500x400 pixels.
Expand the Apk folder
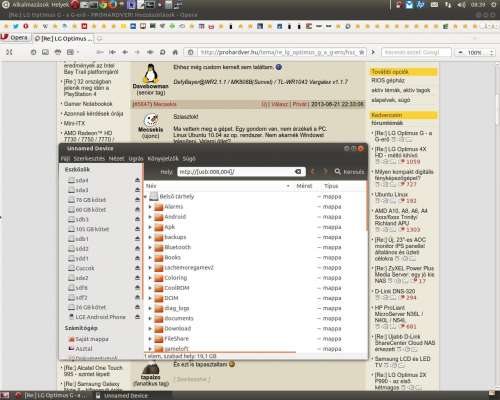point(150,227)
